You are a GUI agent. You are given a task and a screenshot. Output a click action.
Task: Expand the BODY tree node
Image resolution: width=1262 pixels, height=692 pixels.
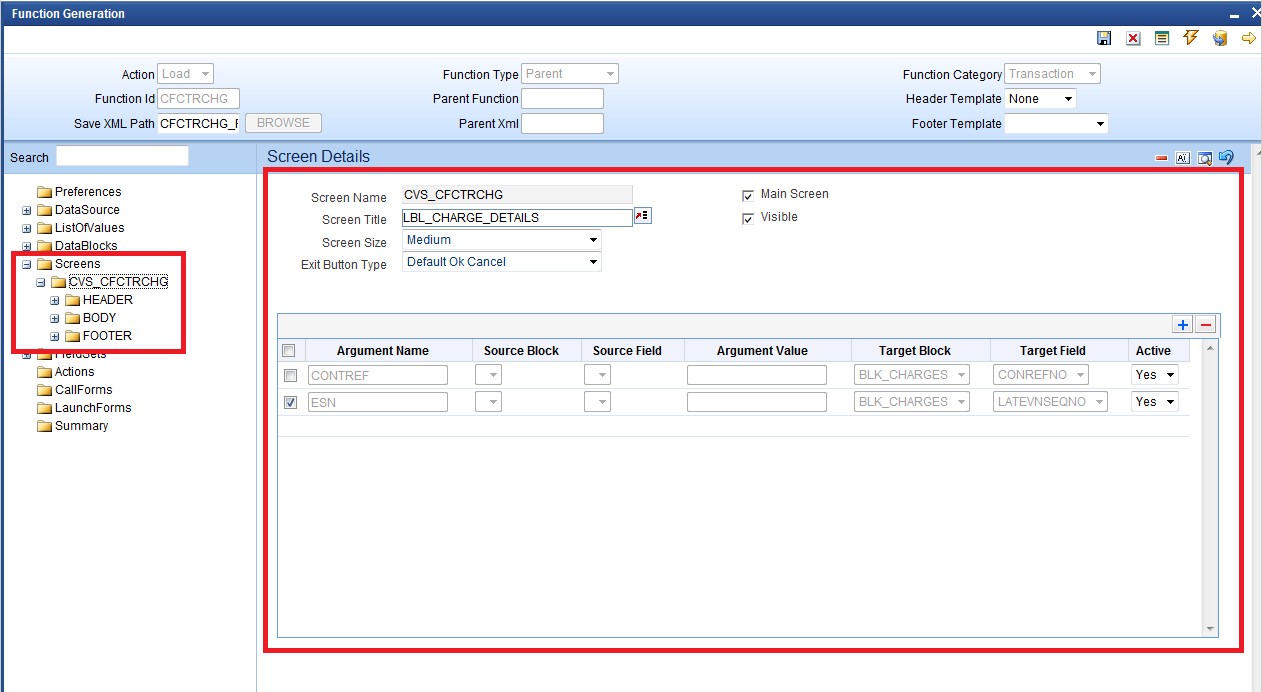point(55,318)
